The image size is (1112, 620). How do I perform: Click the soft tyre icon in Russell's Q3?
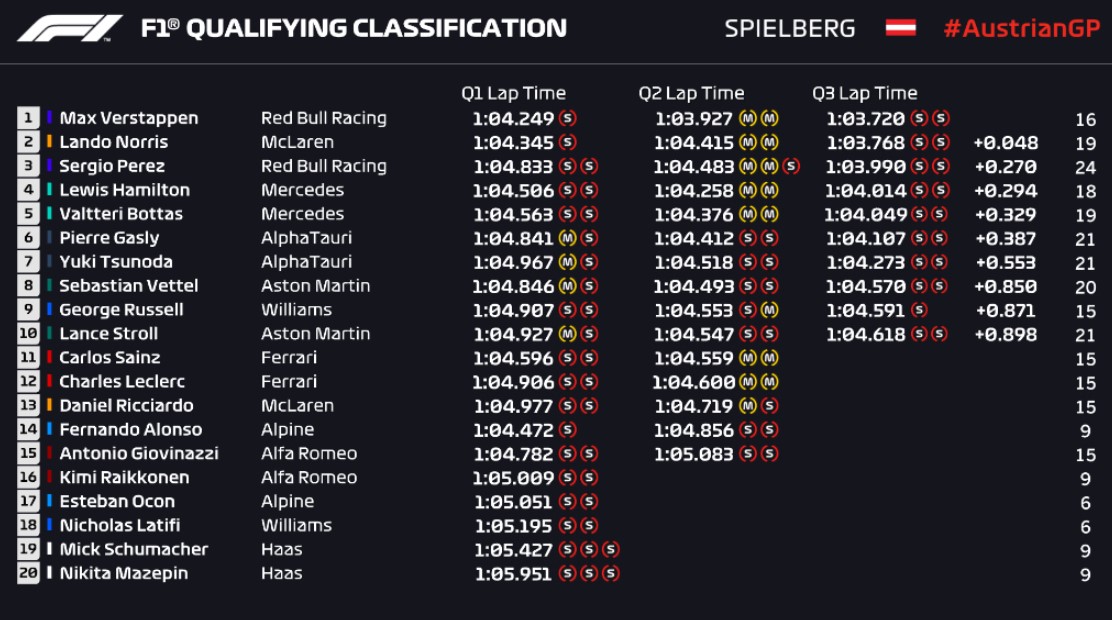(918, 310)
